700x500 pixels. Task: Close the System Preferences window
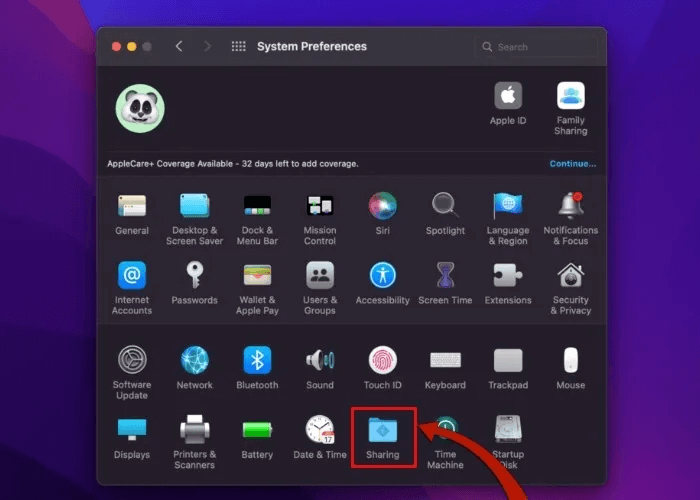(x=117, y=47)
